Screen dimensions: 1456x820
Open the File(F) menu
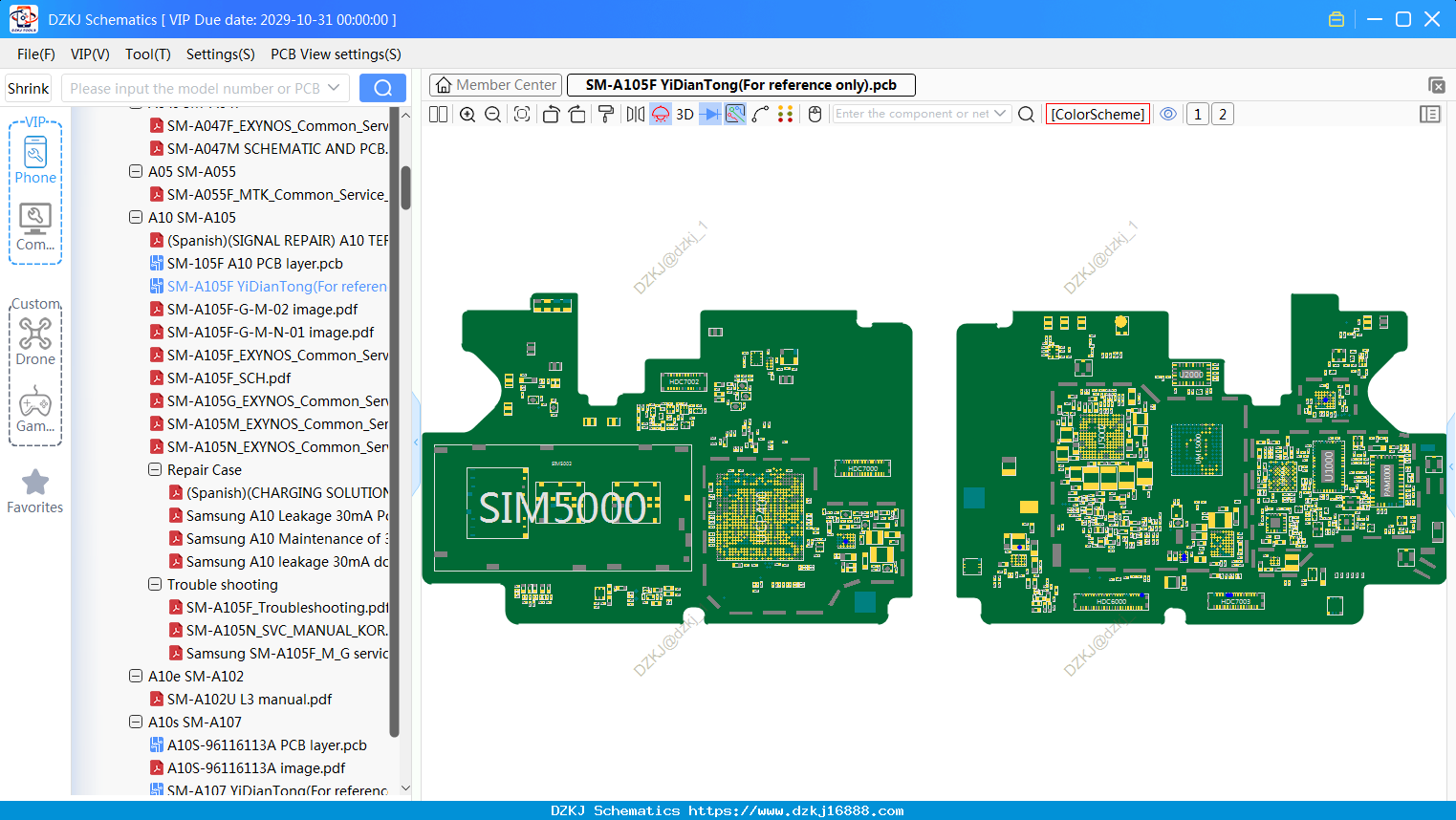pos(36,54)
